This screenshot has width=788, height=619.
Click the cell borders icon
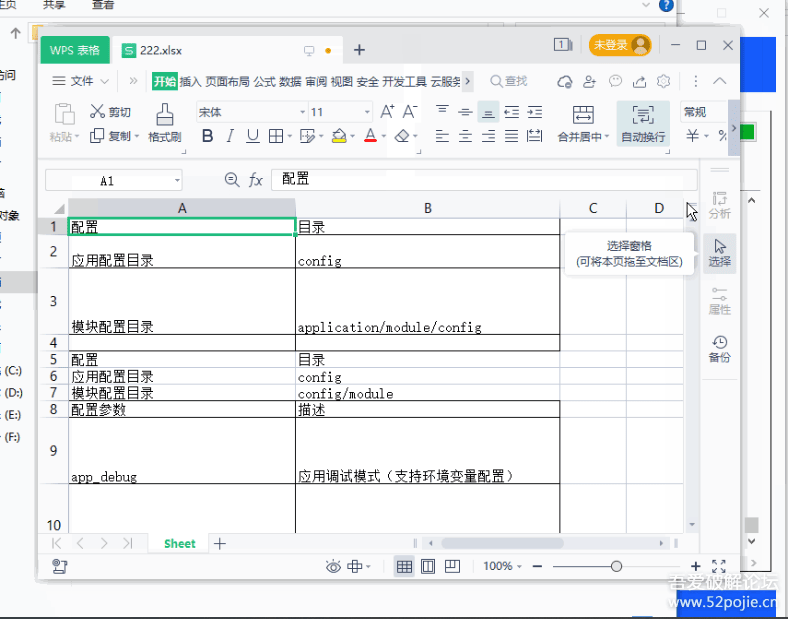276,136
